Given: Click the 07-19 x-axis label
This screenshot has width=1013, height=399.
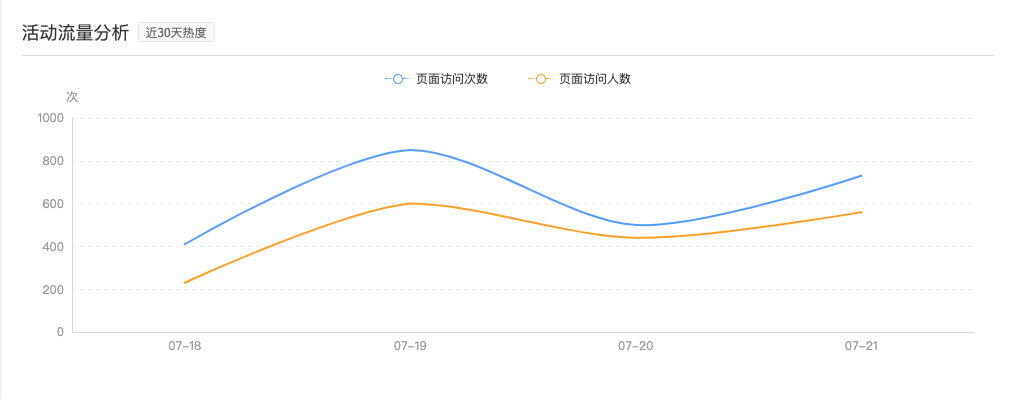Looking at the screenshot, I should coord(410,346).
